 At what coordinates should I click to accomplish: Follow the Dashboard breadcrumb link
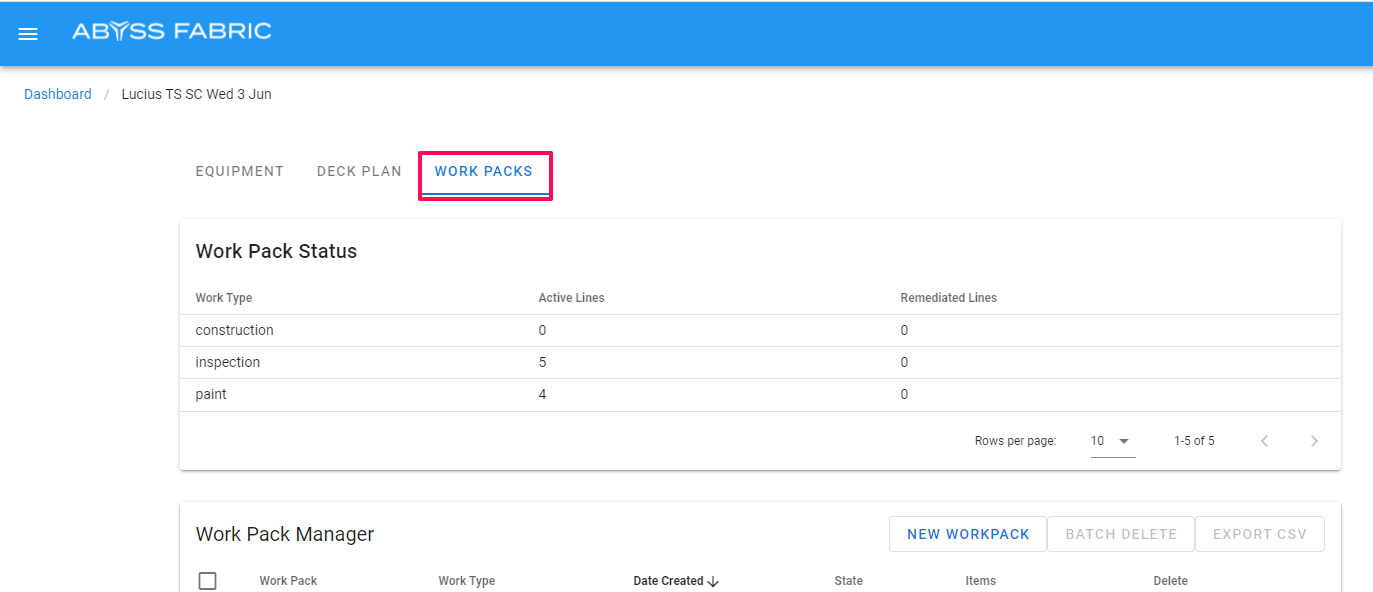[x=58, y=94]
